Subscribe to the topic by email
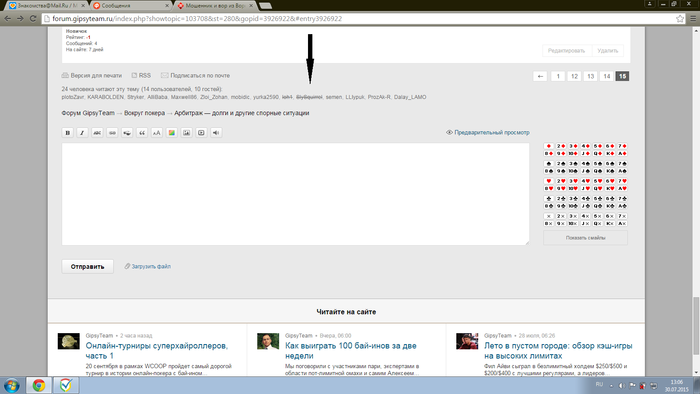 (x=196, y=75)
